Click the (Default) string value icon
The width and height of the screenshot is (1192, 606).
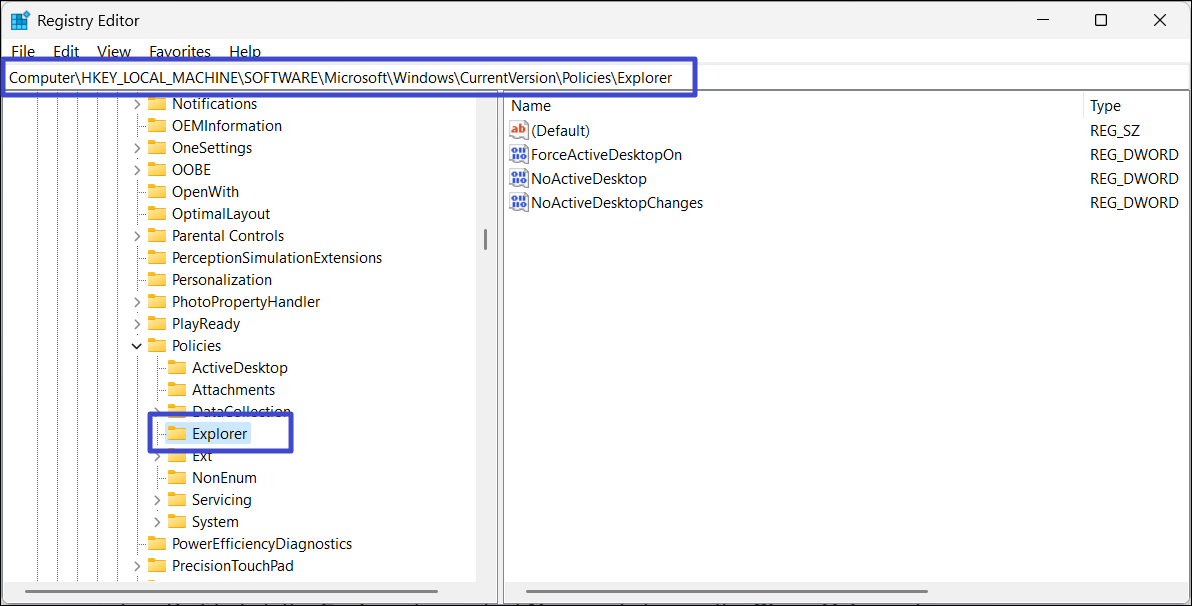click(x=518, y=130)
